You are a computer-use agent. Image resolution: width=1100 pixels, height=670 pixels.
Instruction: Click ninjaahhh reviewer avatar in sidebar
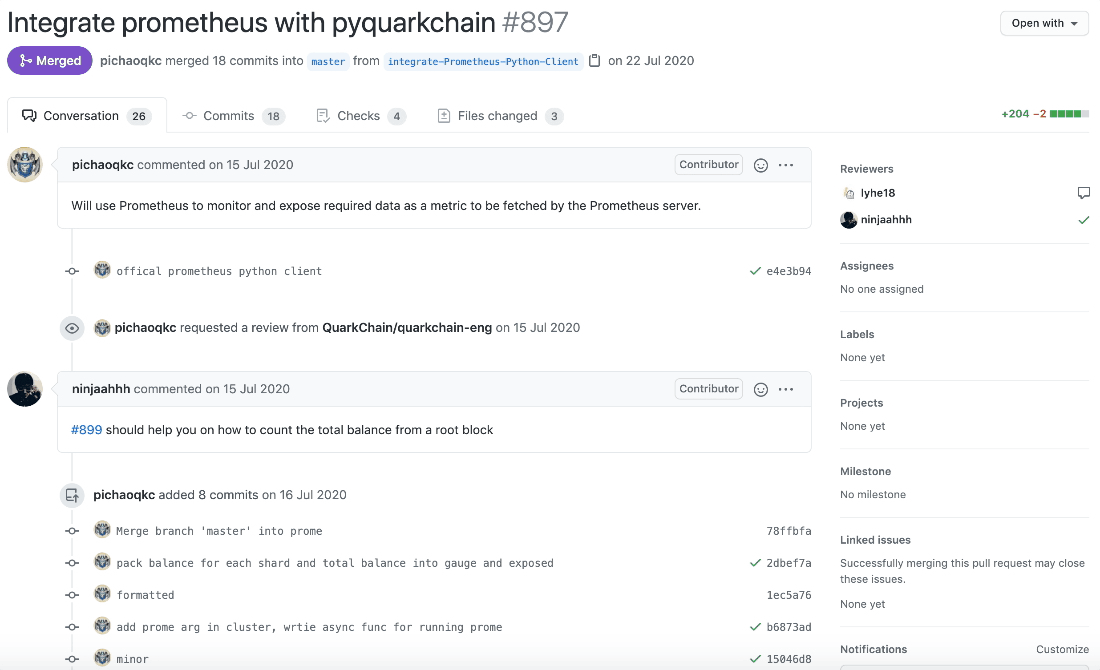click(849, 220)
